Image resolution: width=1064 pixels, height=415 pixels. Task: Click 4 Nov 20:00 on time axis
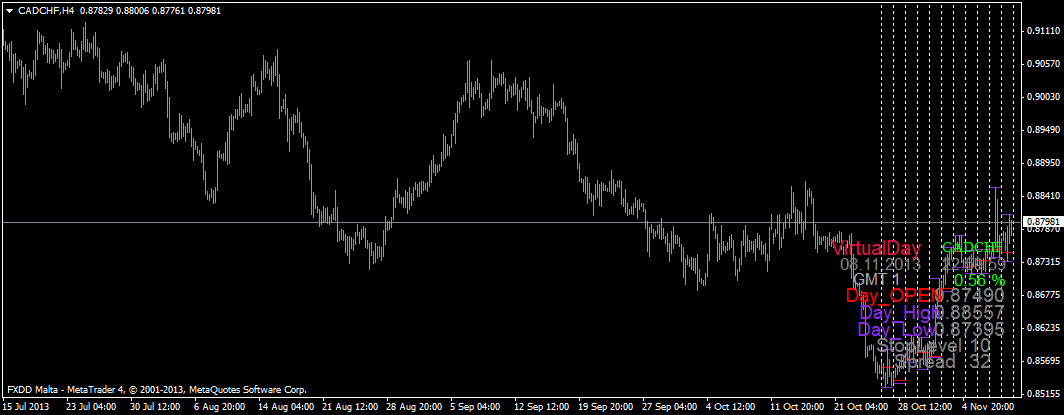point(988,407)
